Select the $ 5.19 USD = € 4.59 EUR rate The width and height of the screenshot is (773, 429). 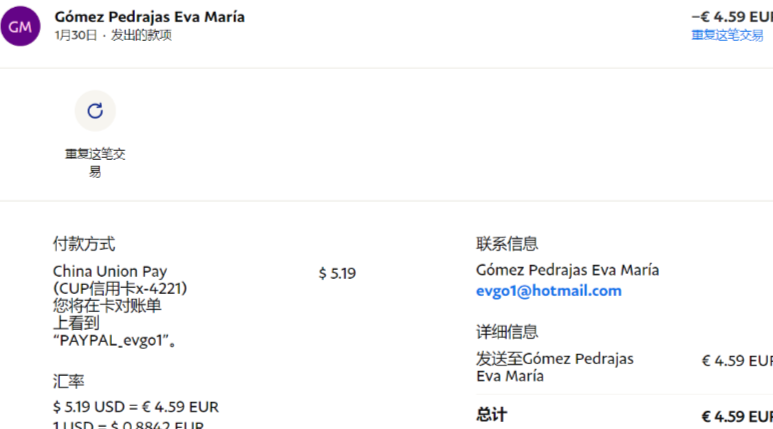(136, 407)
